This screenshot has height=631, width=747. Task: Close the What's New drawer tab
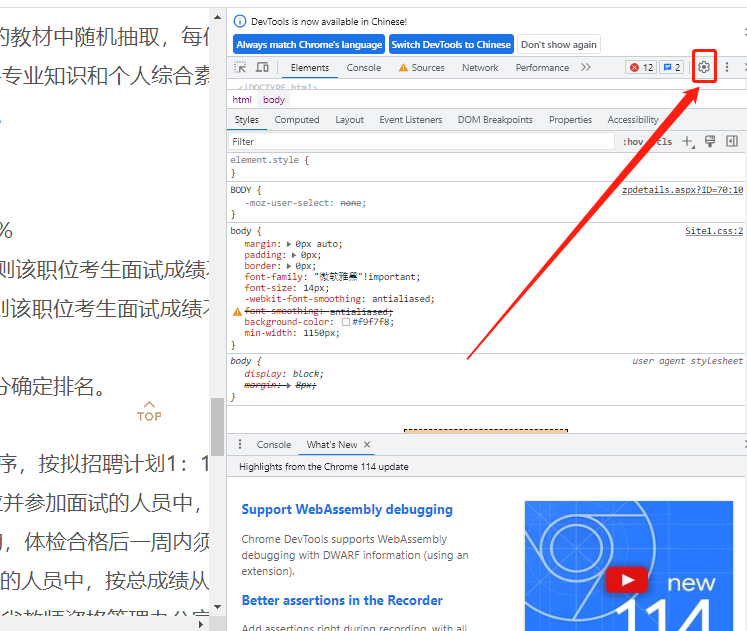pyautogui.click(x=367, y=444)
